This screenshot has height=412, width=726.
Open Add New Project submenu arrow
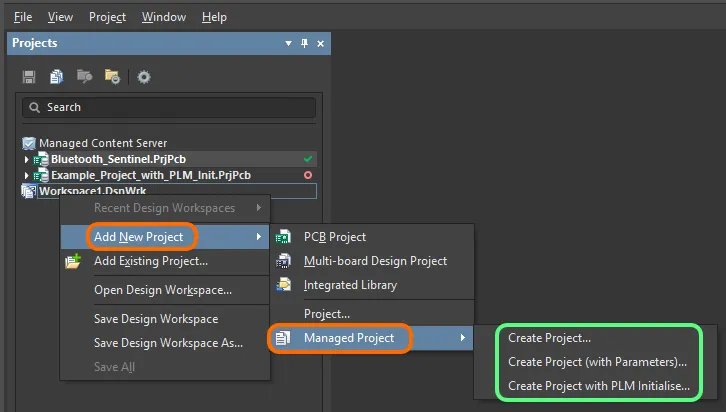tap(259, 237)
